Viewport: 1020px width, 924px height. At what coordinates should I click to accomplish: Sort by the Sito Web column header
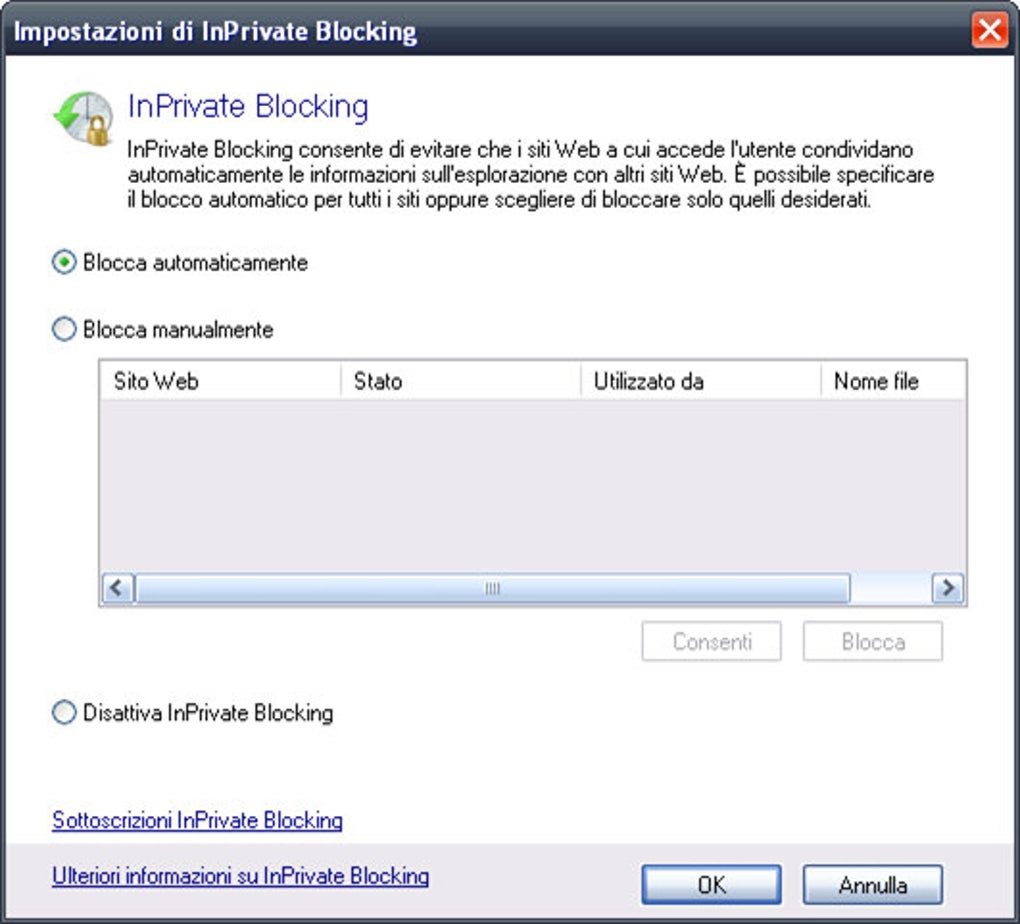point(221,381)
